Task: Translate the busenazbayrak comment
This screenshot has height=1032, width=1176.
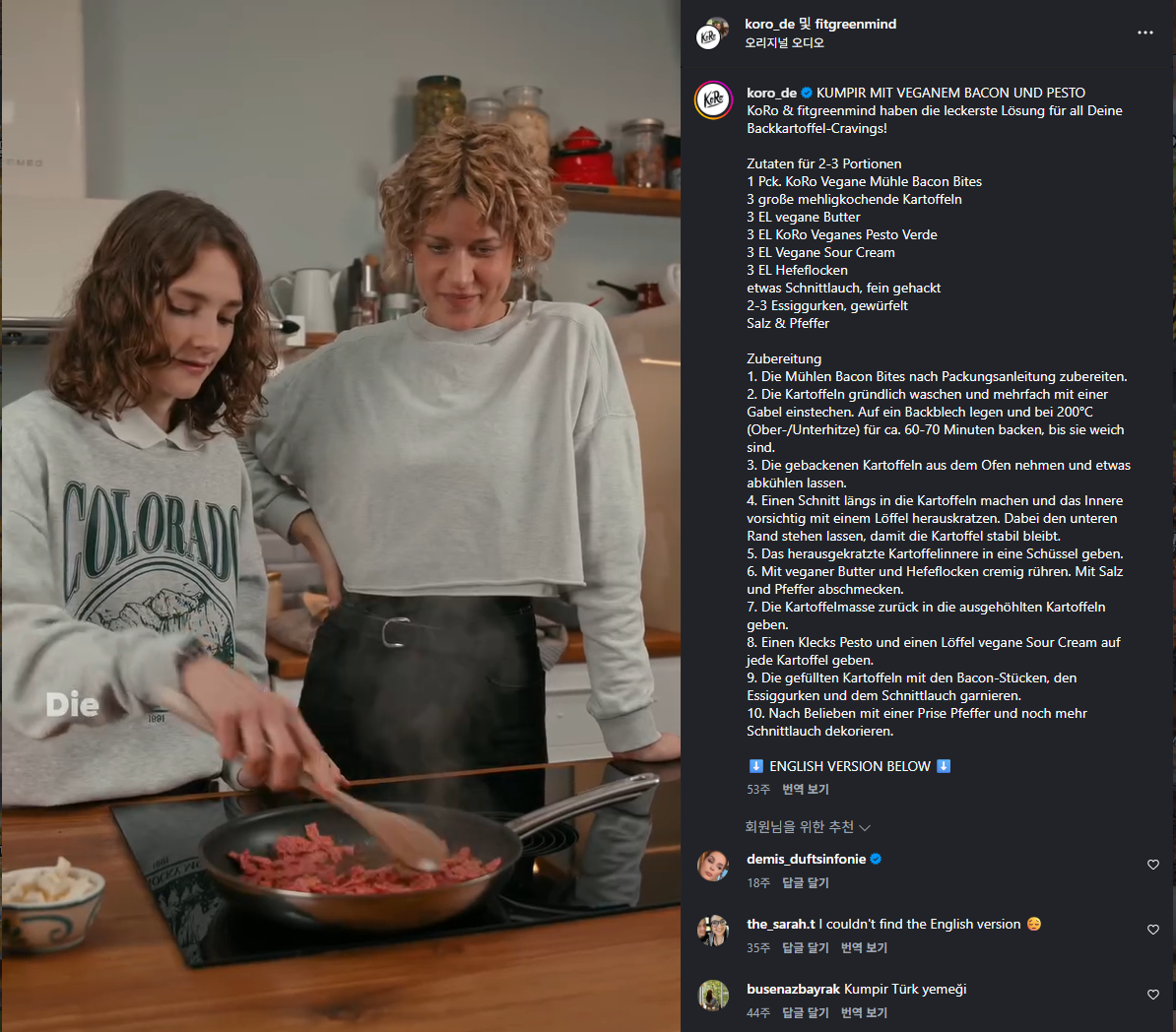Action: pos(864,1012)
